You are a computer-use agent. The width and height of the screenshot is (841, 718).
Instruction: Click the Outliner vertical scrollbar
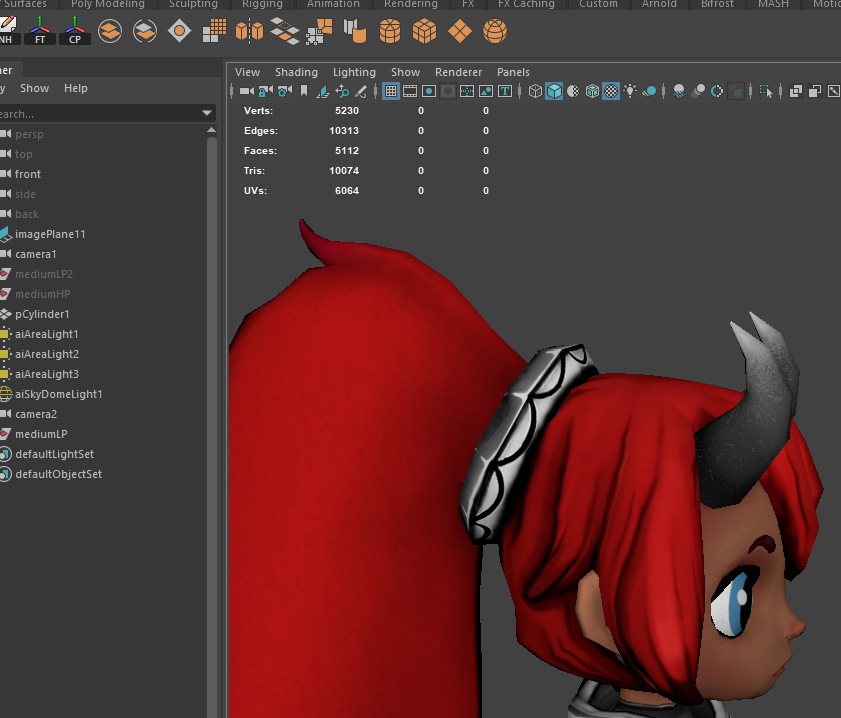pos(212,400)
